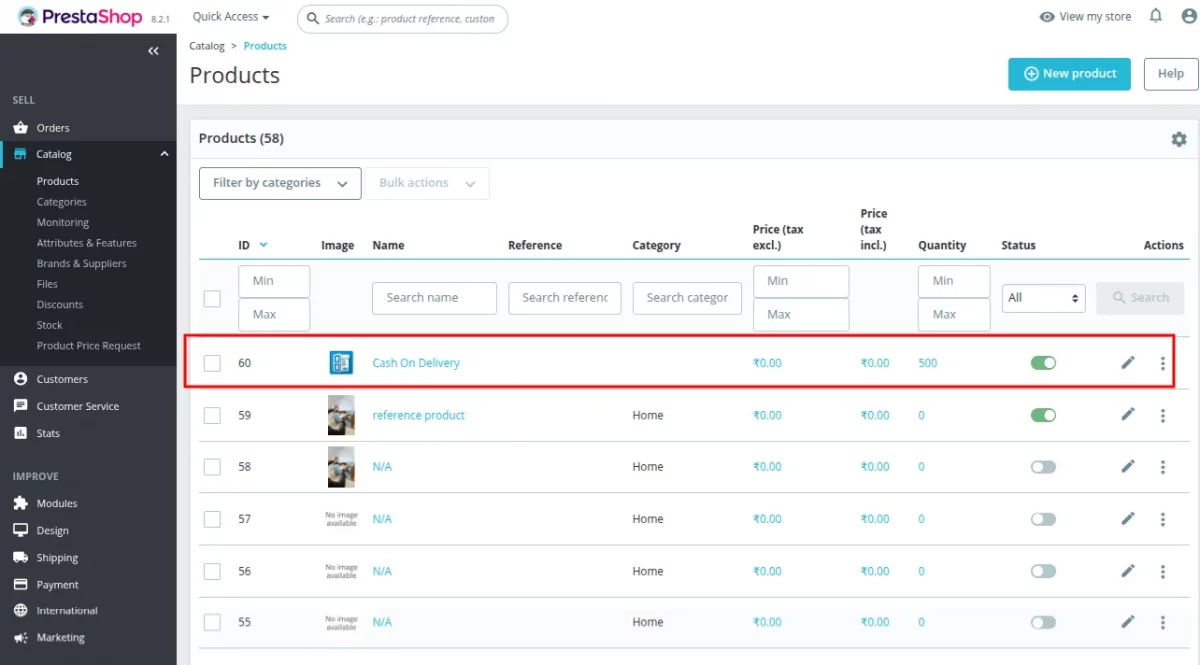Image resolution: width=1200 pixels, height=665 pixels.
Task: Open products list settings gear
Action: click(x=1178, y=140)
